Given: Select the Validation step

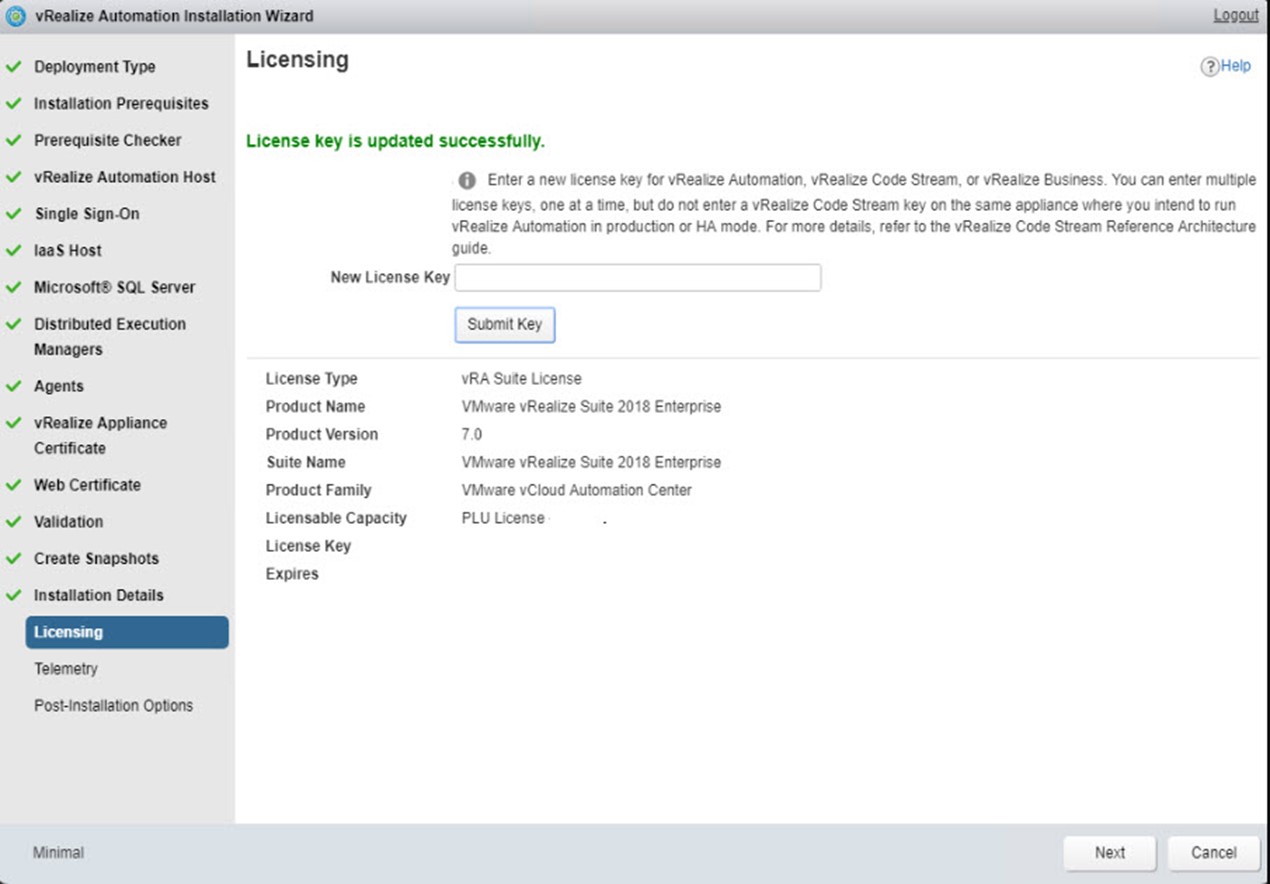Looking at the screenshot, I should (x=68, y=522).
